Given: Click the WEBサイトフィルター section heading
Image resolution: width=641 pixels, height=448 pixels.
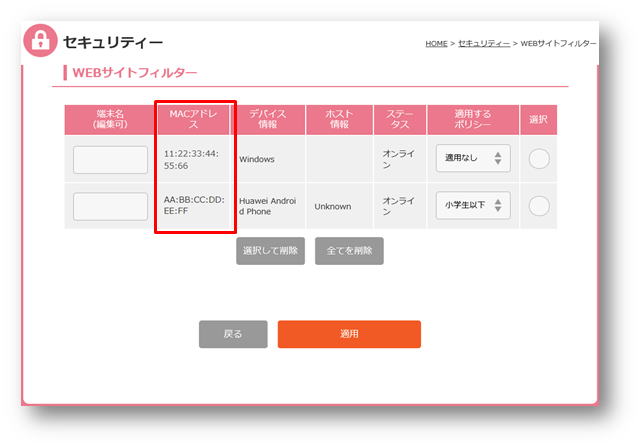Looking at the screenshot, I should coord(134,73).
